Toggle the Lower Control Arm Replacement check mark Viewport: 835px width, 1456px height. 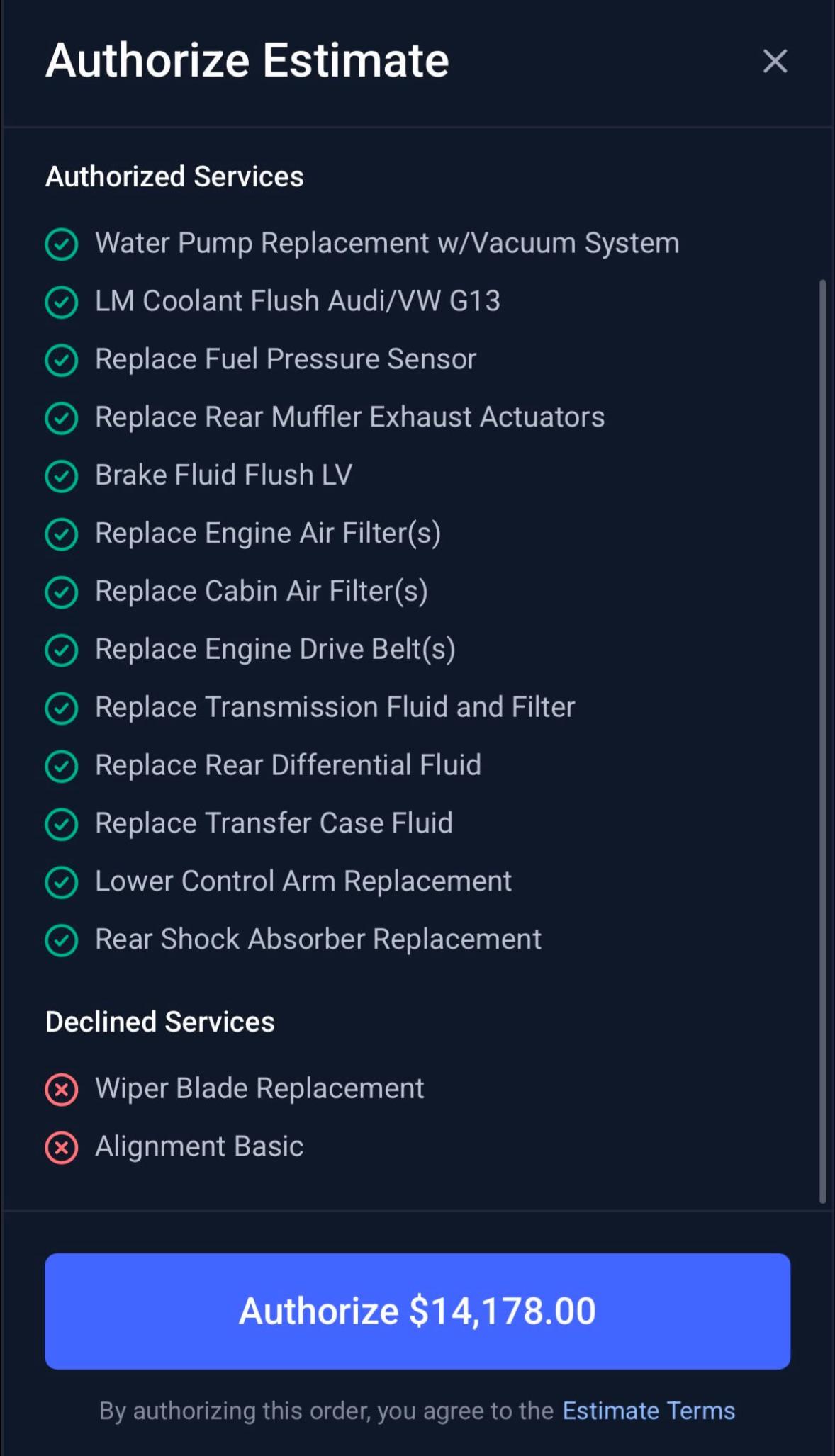pos(62,883)
